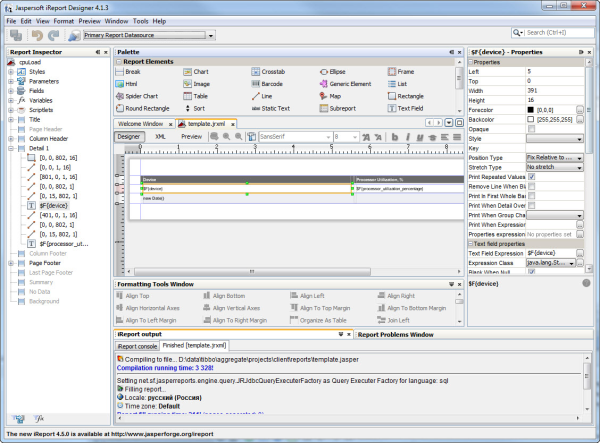Select the Barcode element in Palette
The width and height of the screenshot is (600, 443).
click(x=267, y=84)
